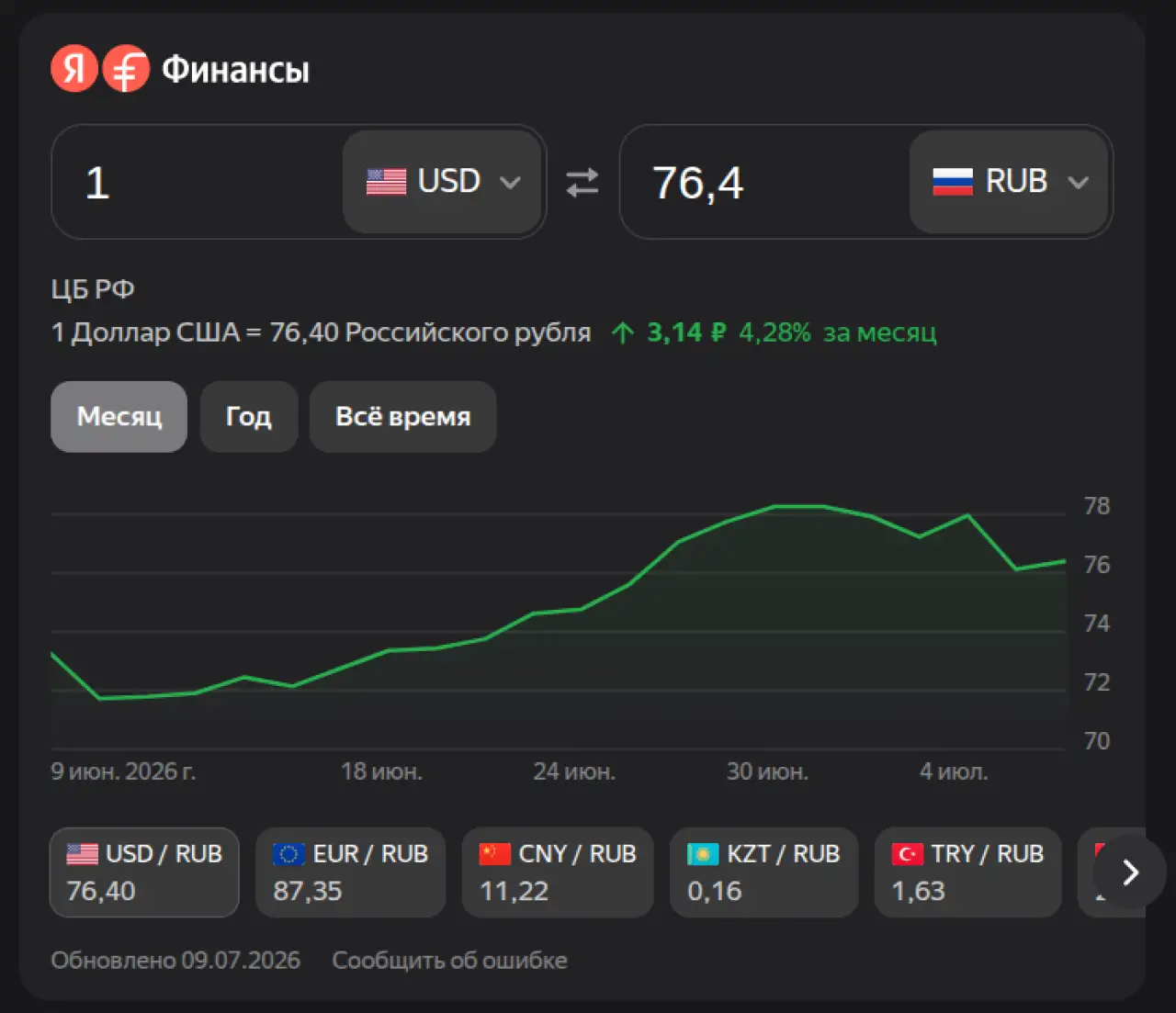This screenshot has height=1013, width=1176.
Task: Click the China flag in CNY card
Action: point(495,854)
